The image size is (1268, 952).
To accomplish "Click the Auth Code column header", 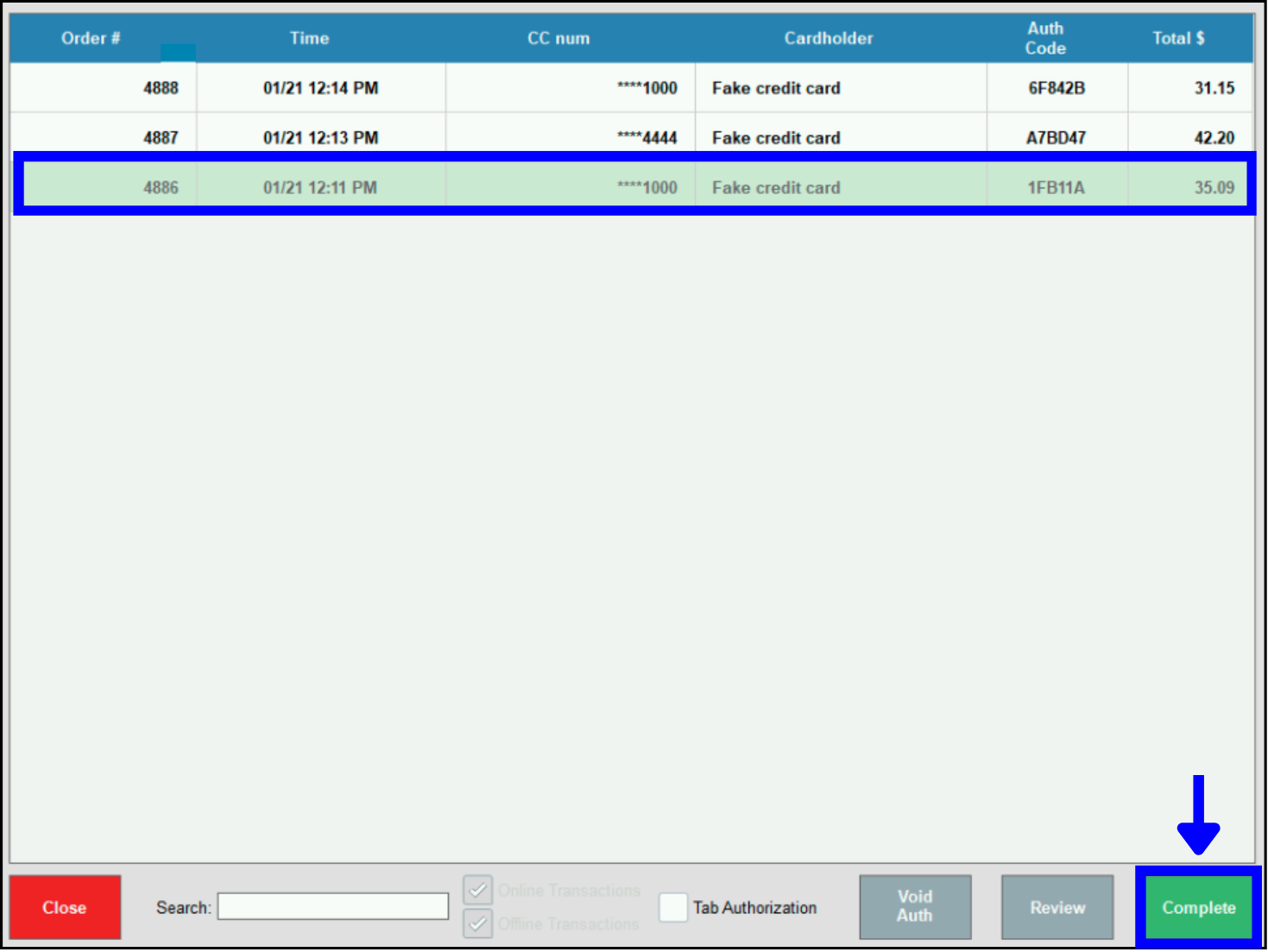I will 1045,38.
